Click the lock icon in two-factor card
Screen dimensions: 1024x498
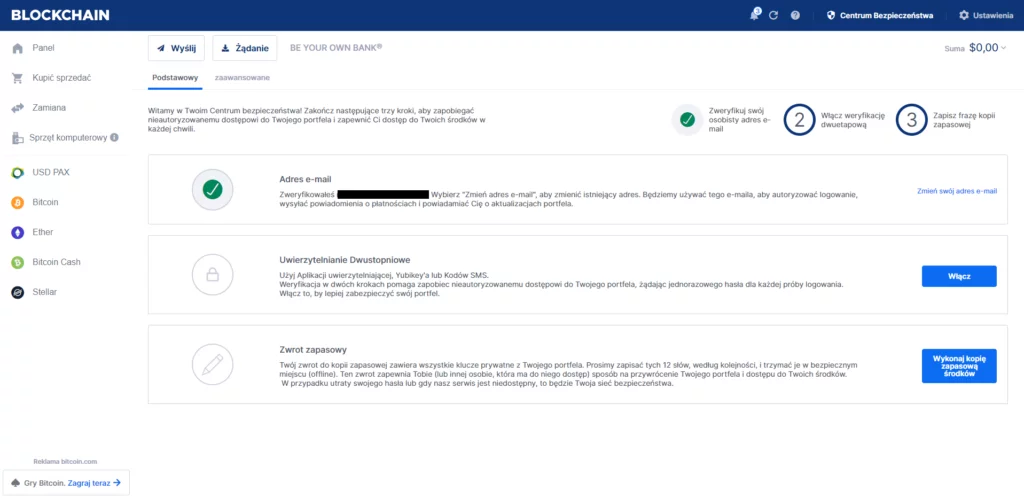(x=212, y=275)
